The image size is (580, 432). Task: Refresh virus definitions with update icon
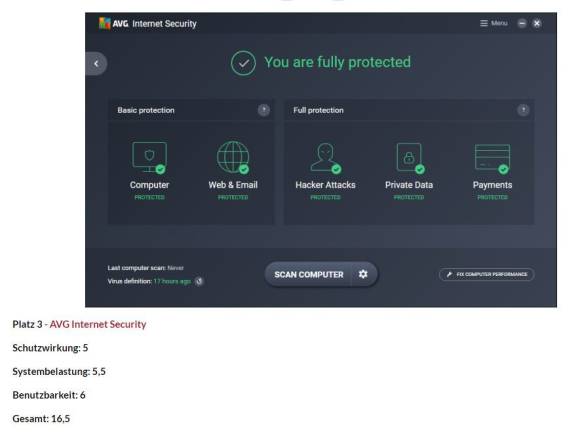(x=199, y=281)
